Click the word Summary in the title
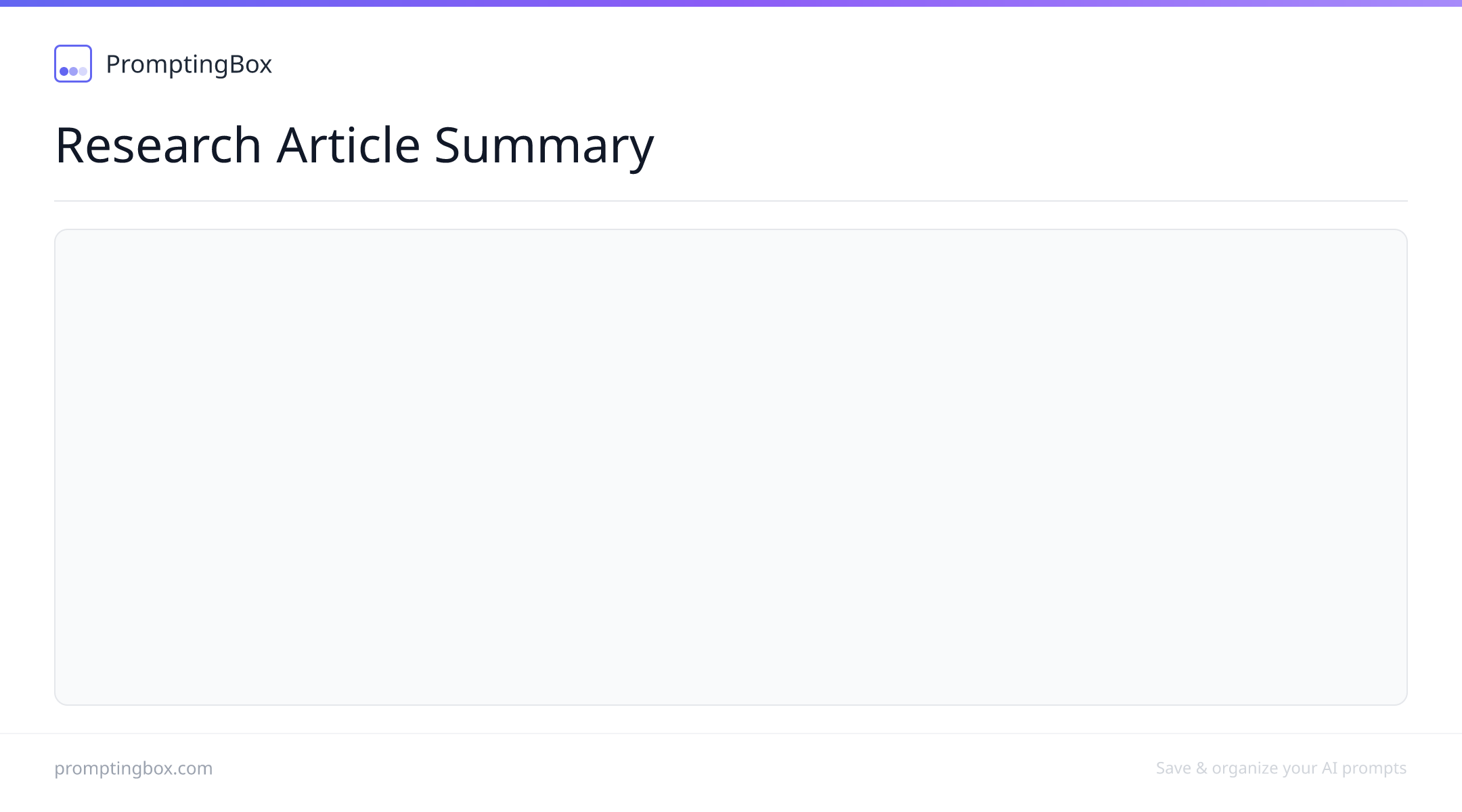Image resolution: width=1462 pixels, height=812 pixels. point(544,148)
